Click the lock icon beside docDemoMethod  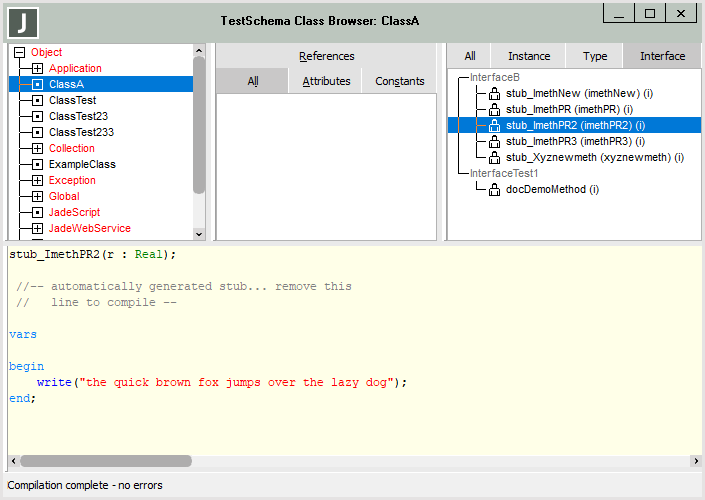pos(494,189)
